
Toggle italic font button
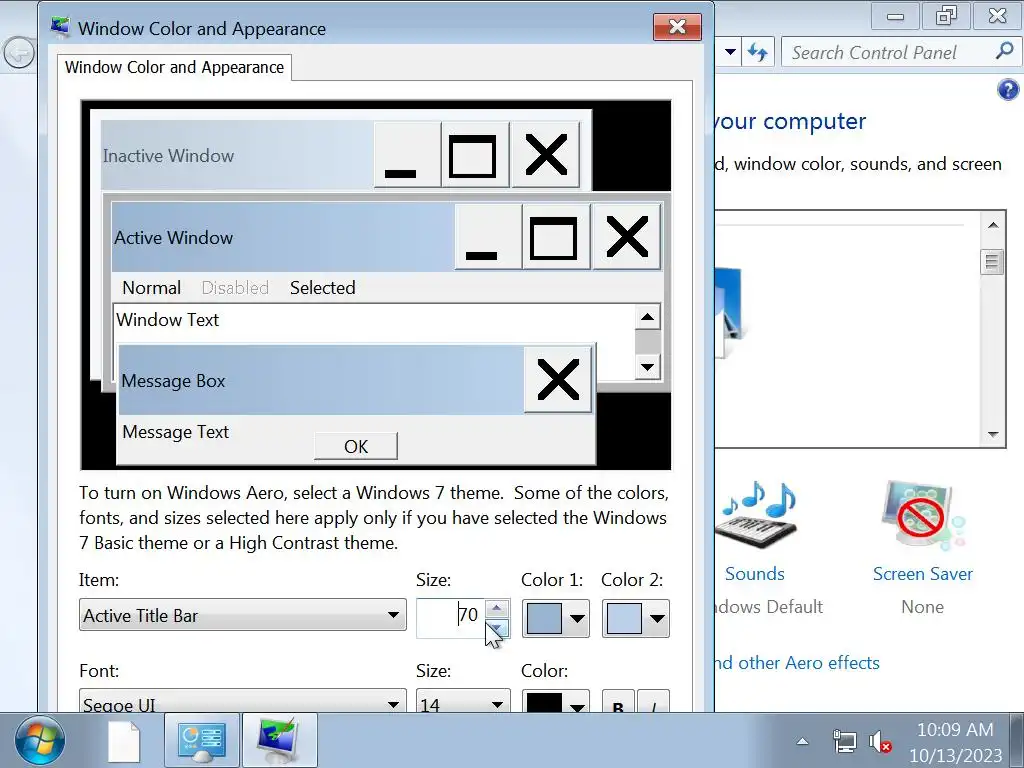click(654, 702)
